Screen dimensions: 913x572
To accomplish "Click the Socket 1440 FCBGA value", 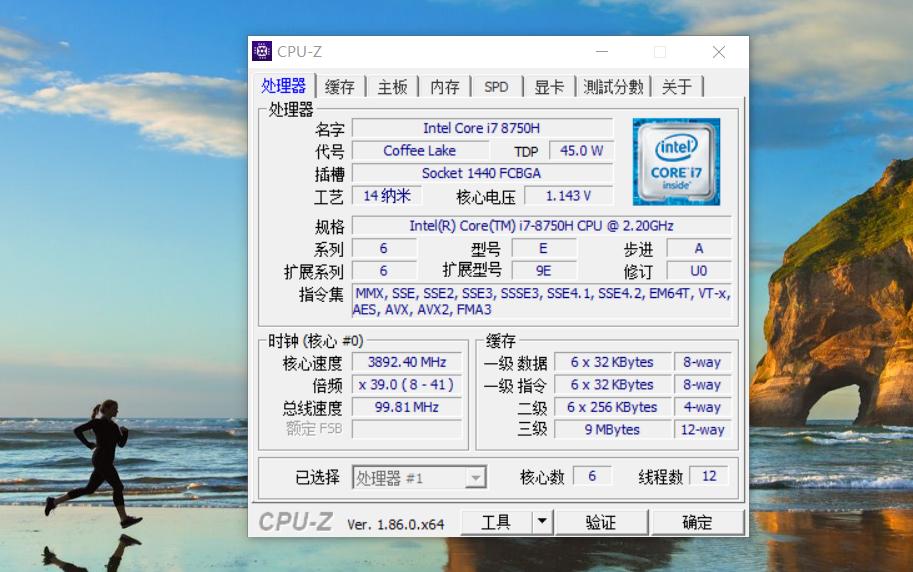I will pos(482,173).
